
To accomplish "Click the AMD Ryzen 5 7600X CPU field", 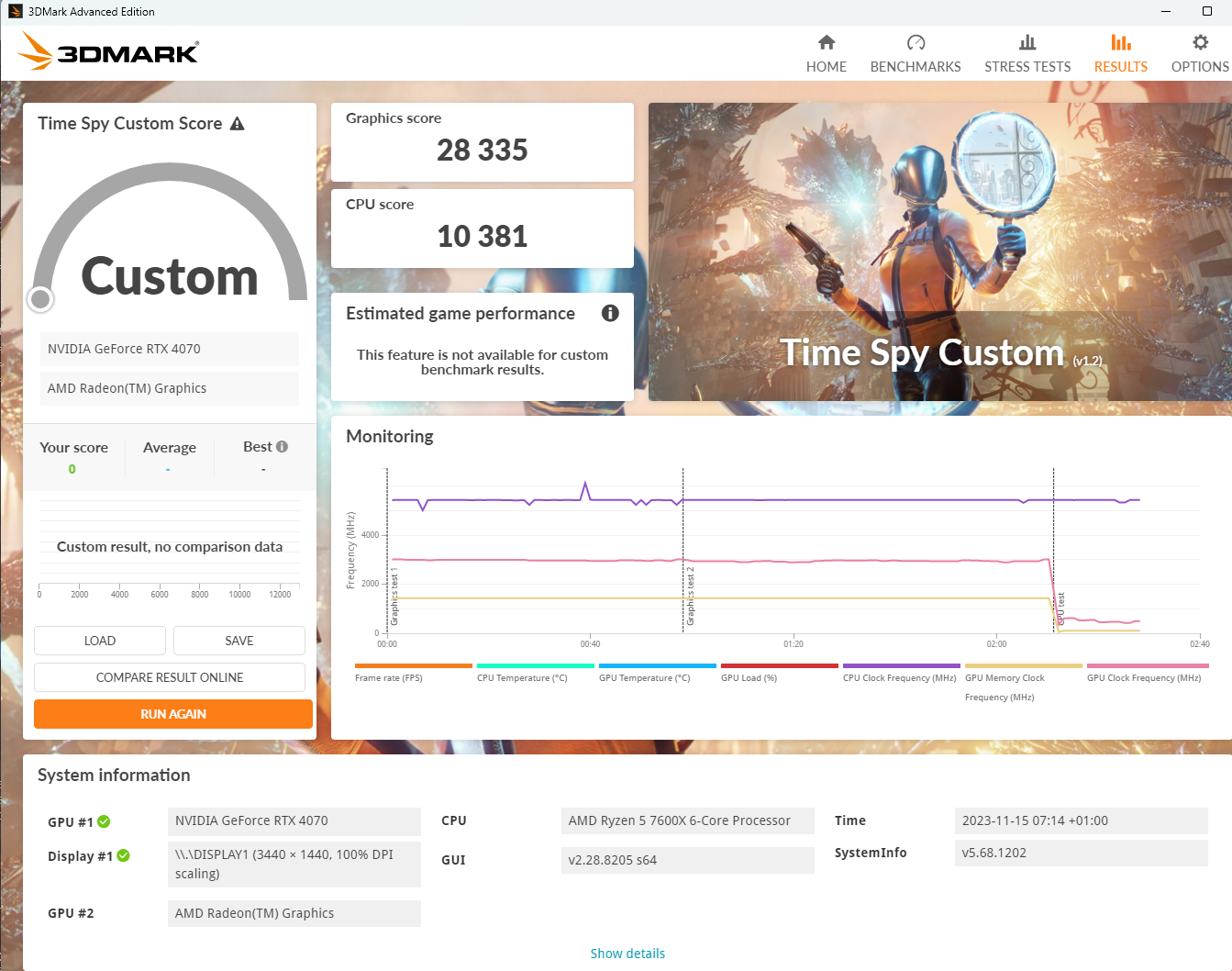I will (688, 820).
